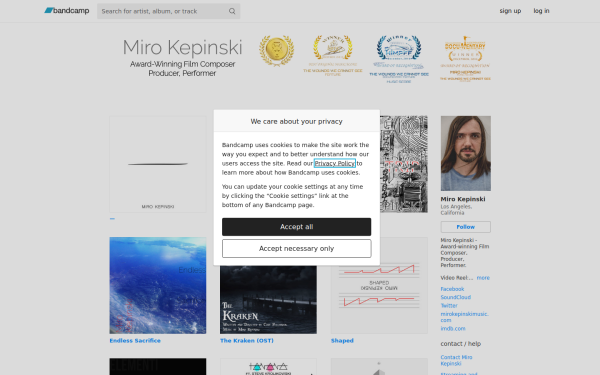Click the gold medal award laurel
The image size is (600, 375).
(276, 50)
